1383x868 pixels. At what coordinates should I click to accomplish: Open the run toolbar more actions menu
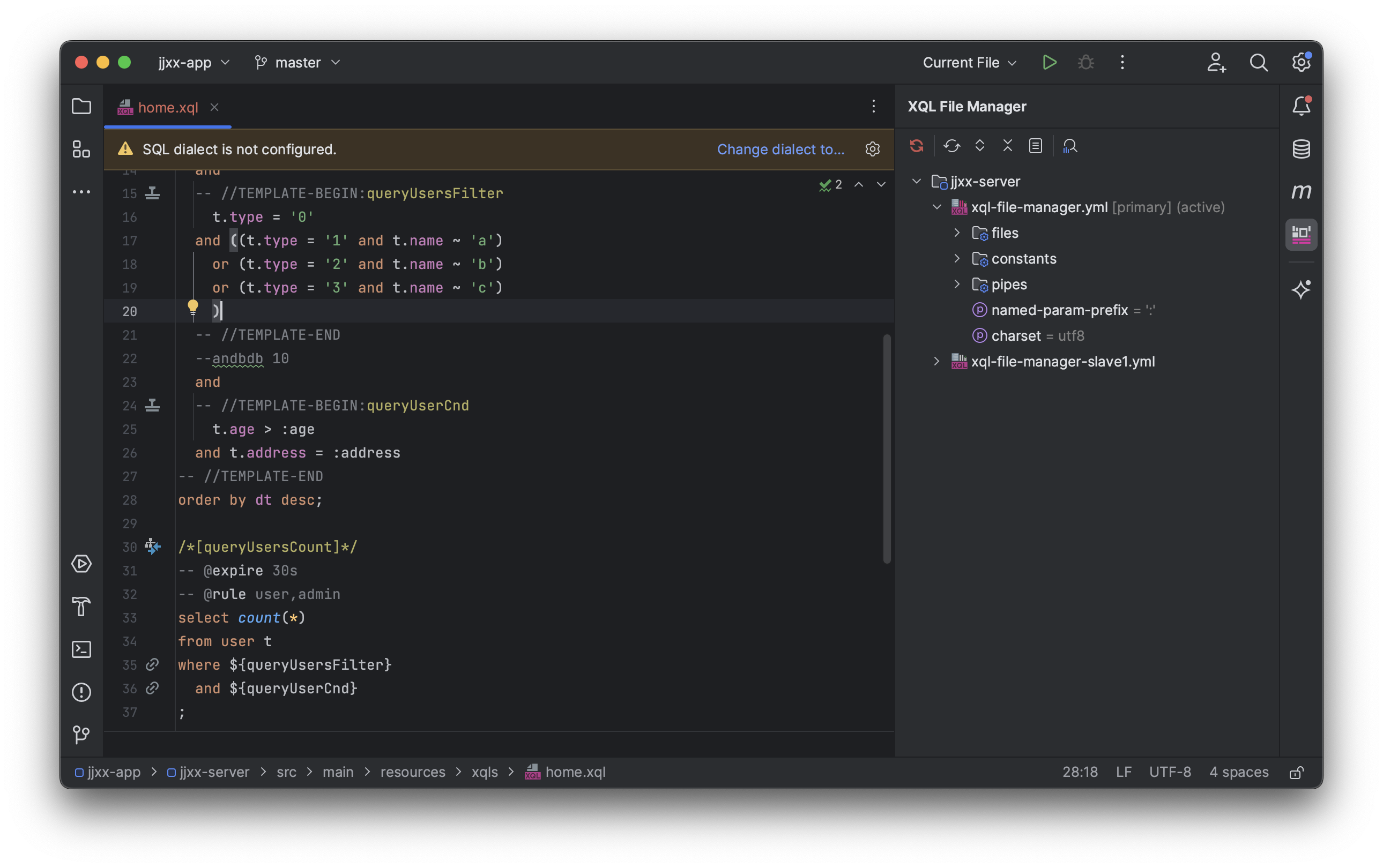(1122, 62)
